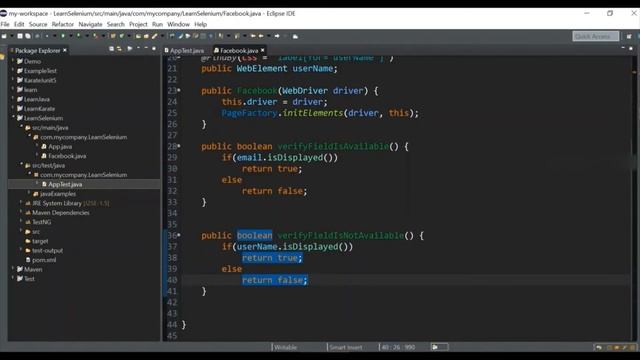Open the dropdown arrow next to New icon
The width and height of the screenshot is (640, 360).
[12, 36]
